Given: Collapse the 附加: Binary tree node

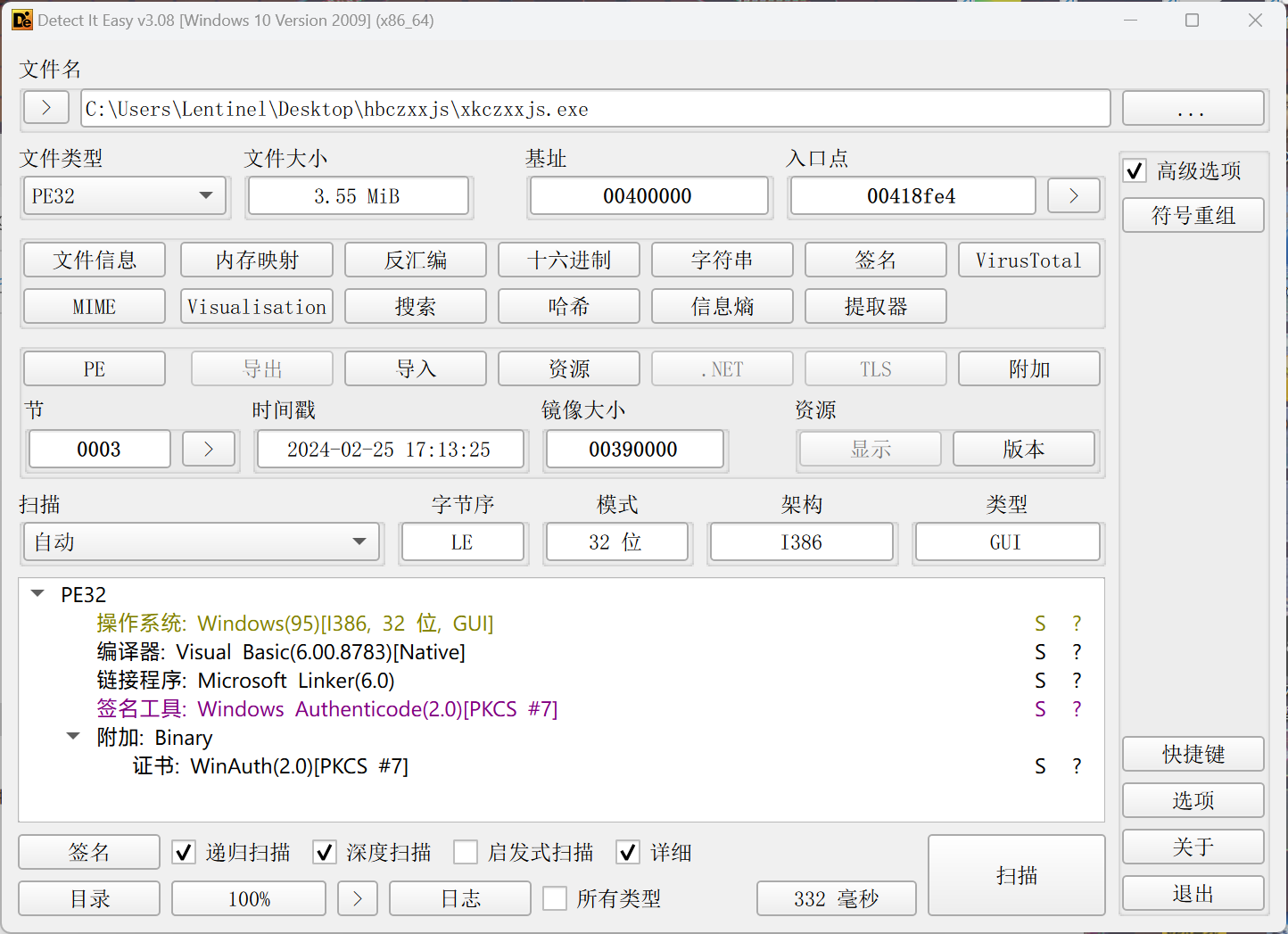Looking at the screenshot, I should (73, 737).
